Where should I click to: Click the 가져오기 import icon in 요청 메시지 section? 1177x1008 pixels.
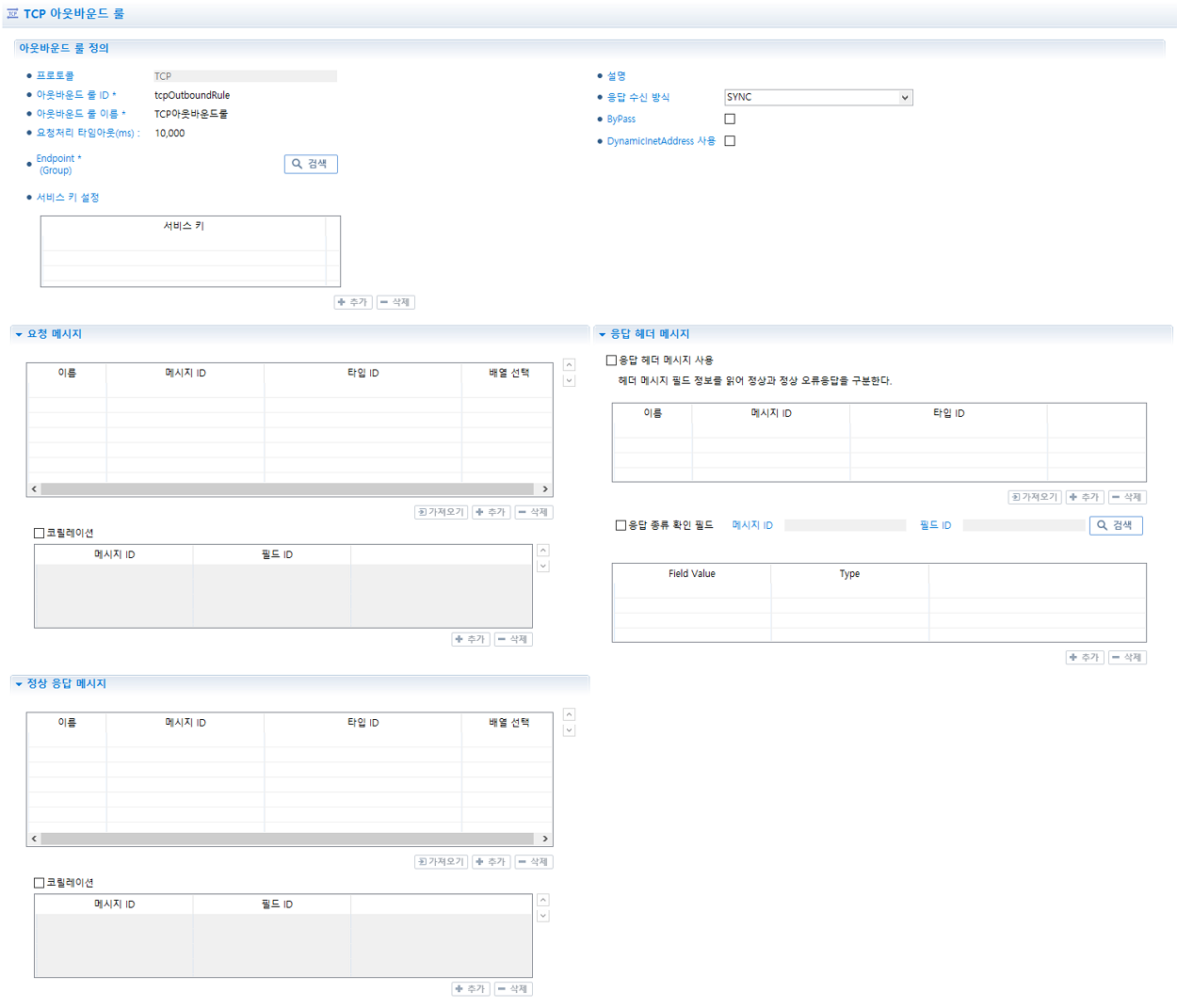tap(440, 511)
